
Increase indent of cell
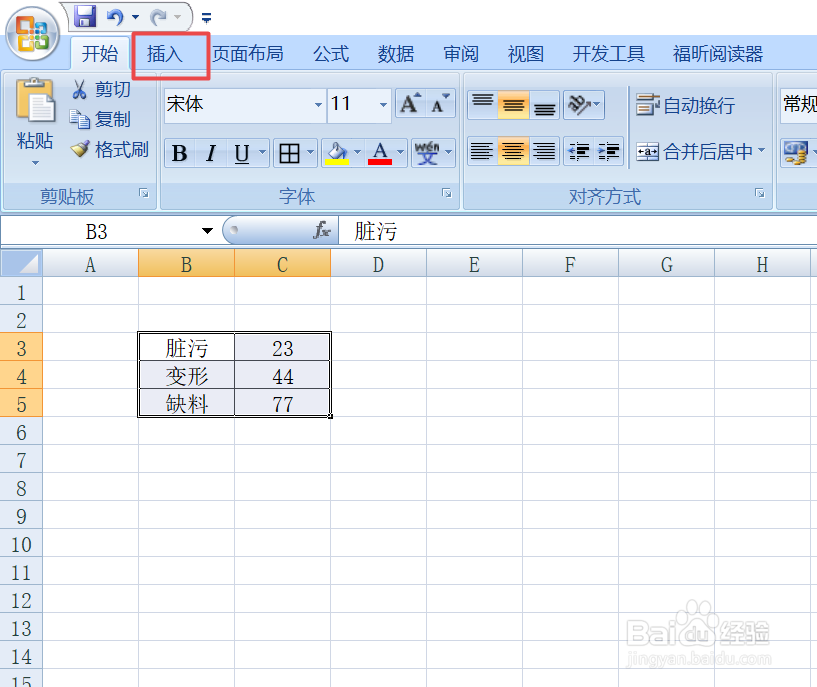tap(609, 152)
